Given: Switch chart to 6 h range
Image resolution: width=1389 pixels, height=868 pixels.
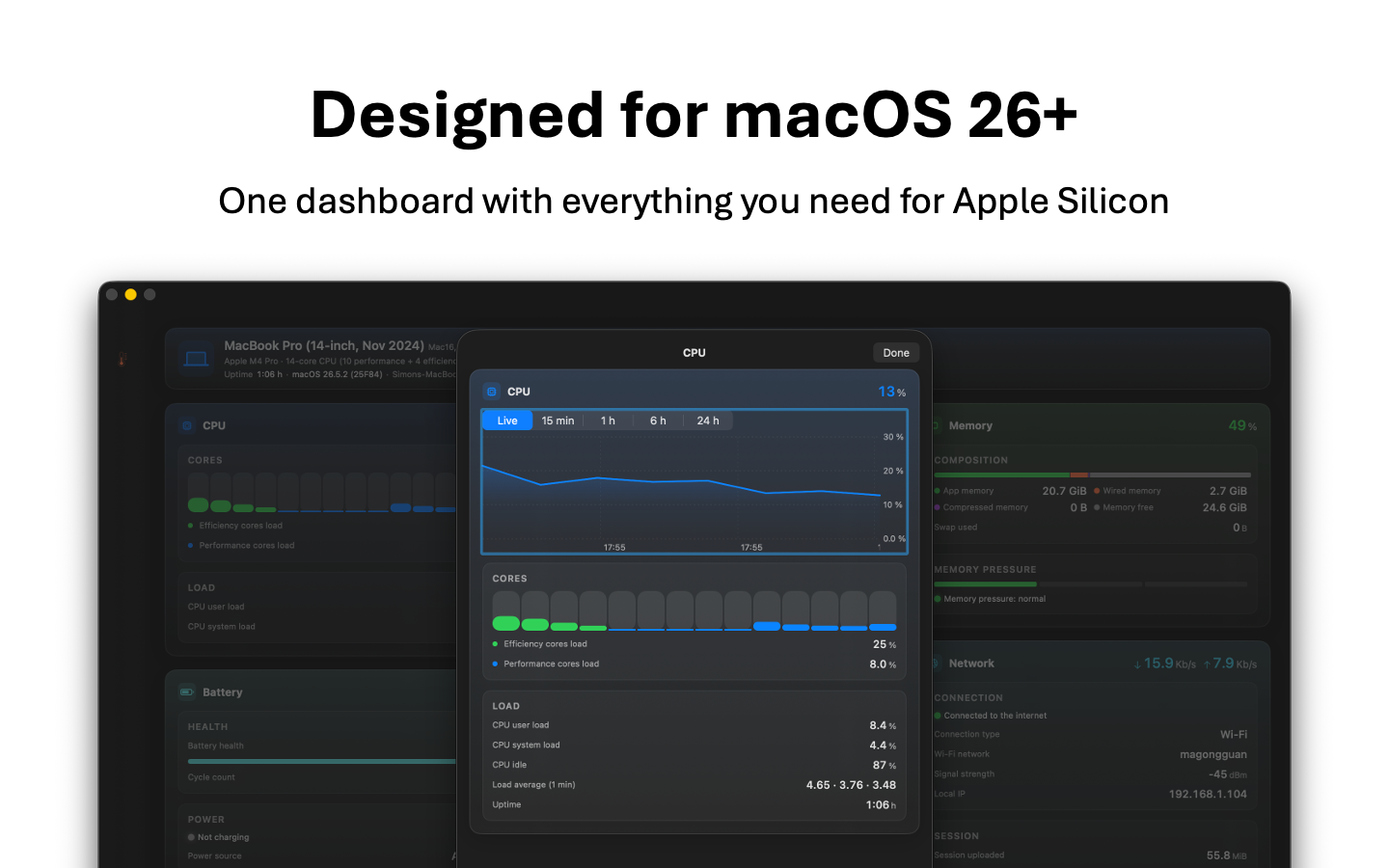Looking at the screenshot, I should point(658,420).
